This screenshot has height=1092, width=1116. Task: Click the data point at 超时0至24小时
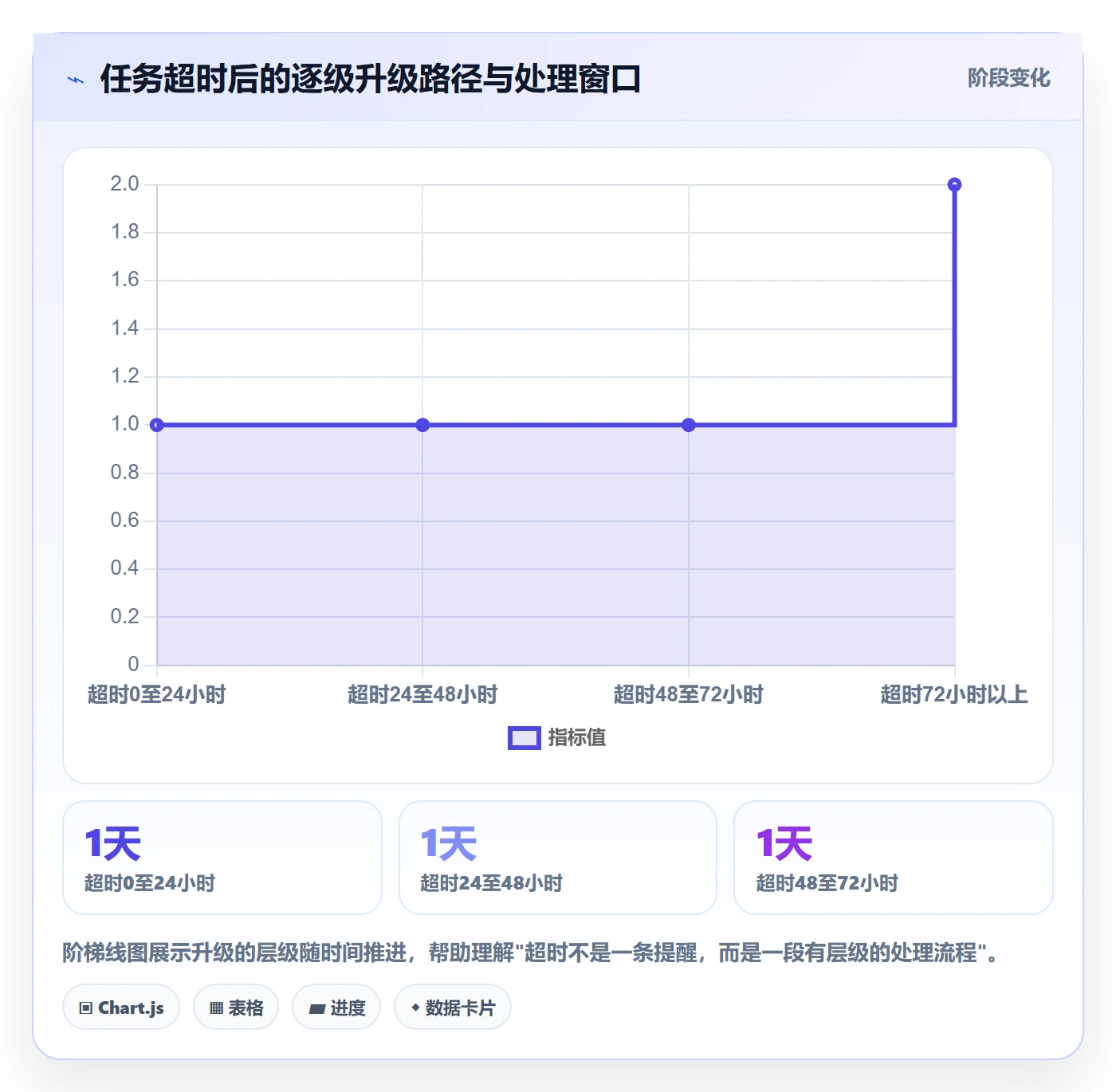[157, 425]
